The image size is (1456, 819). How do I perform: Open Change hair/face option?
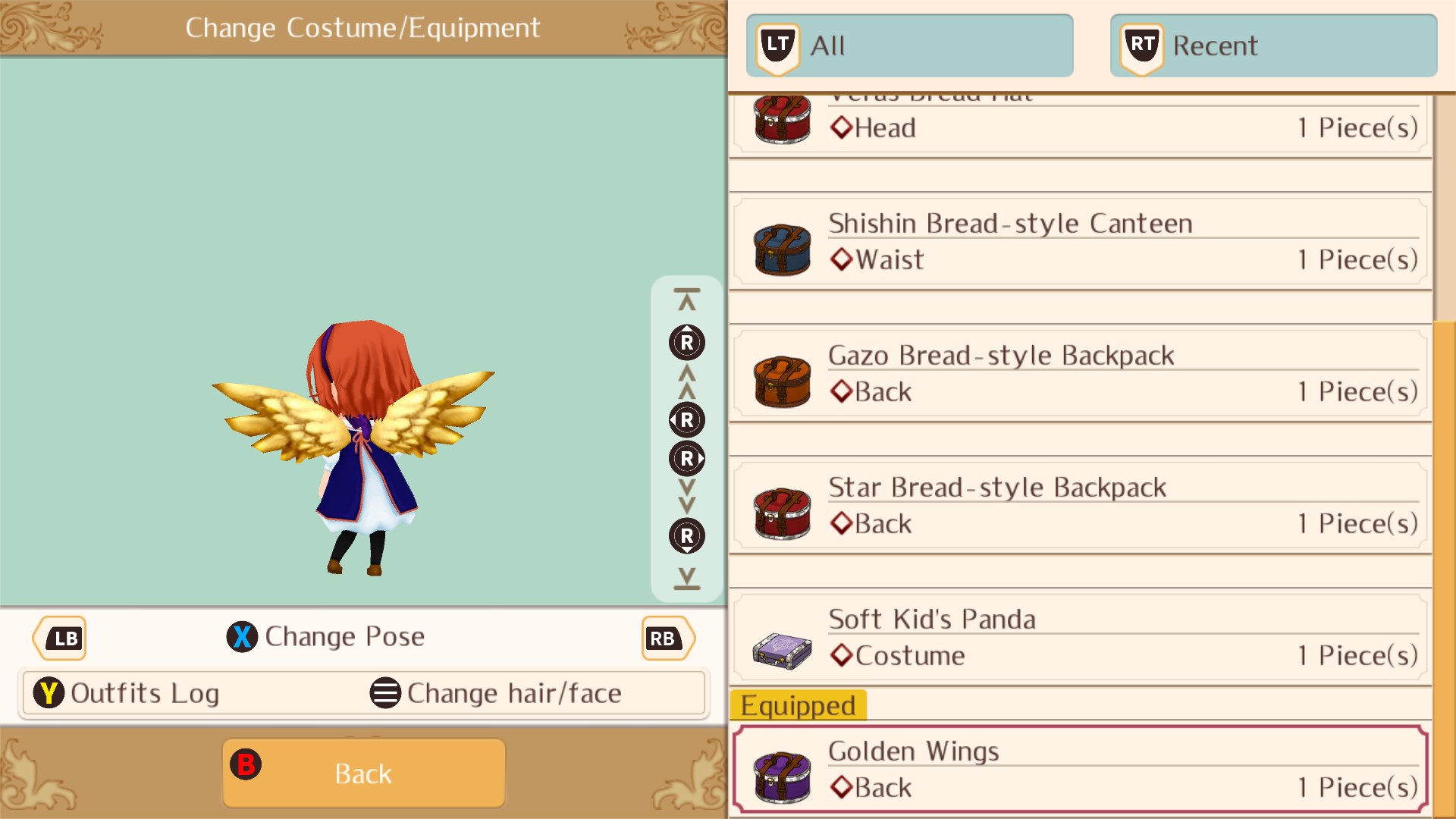(x=496, y=693)
